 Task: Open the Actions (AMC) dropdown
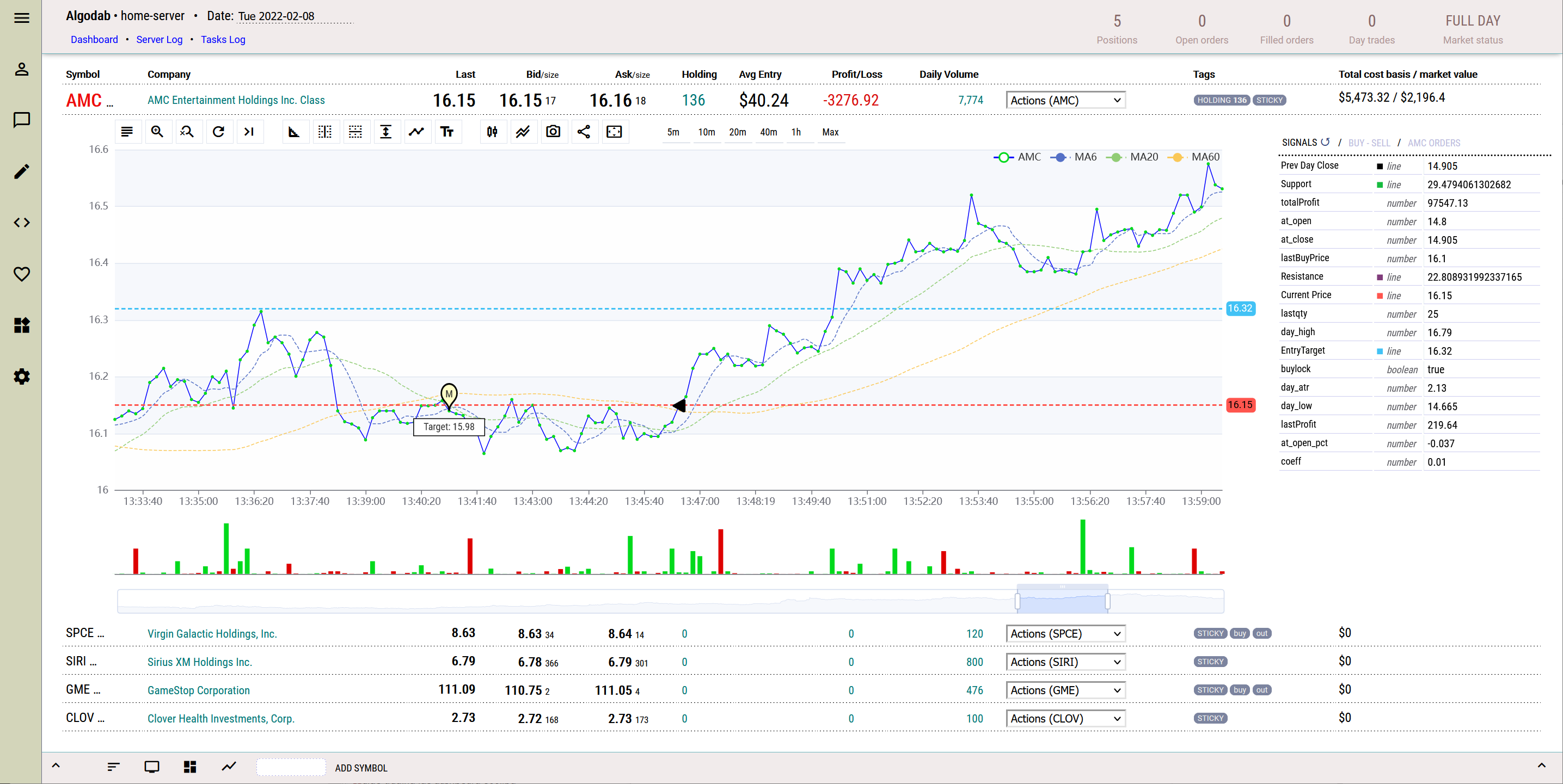pos(1065,101)
